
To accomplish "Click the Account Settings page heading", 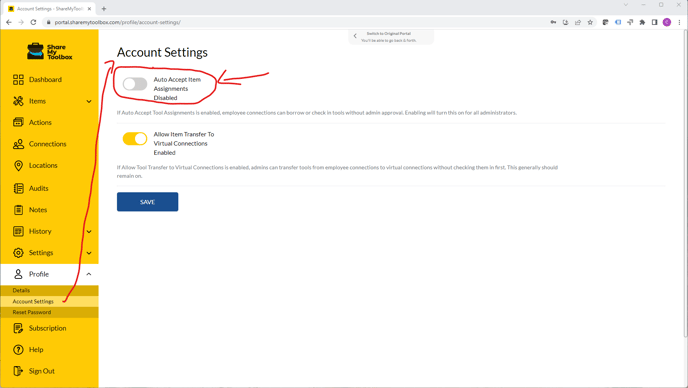I will [x=162, y=52].
